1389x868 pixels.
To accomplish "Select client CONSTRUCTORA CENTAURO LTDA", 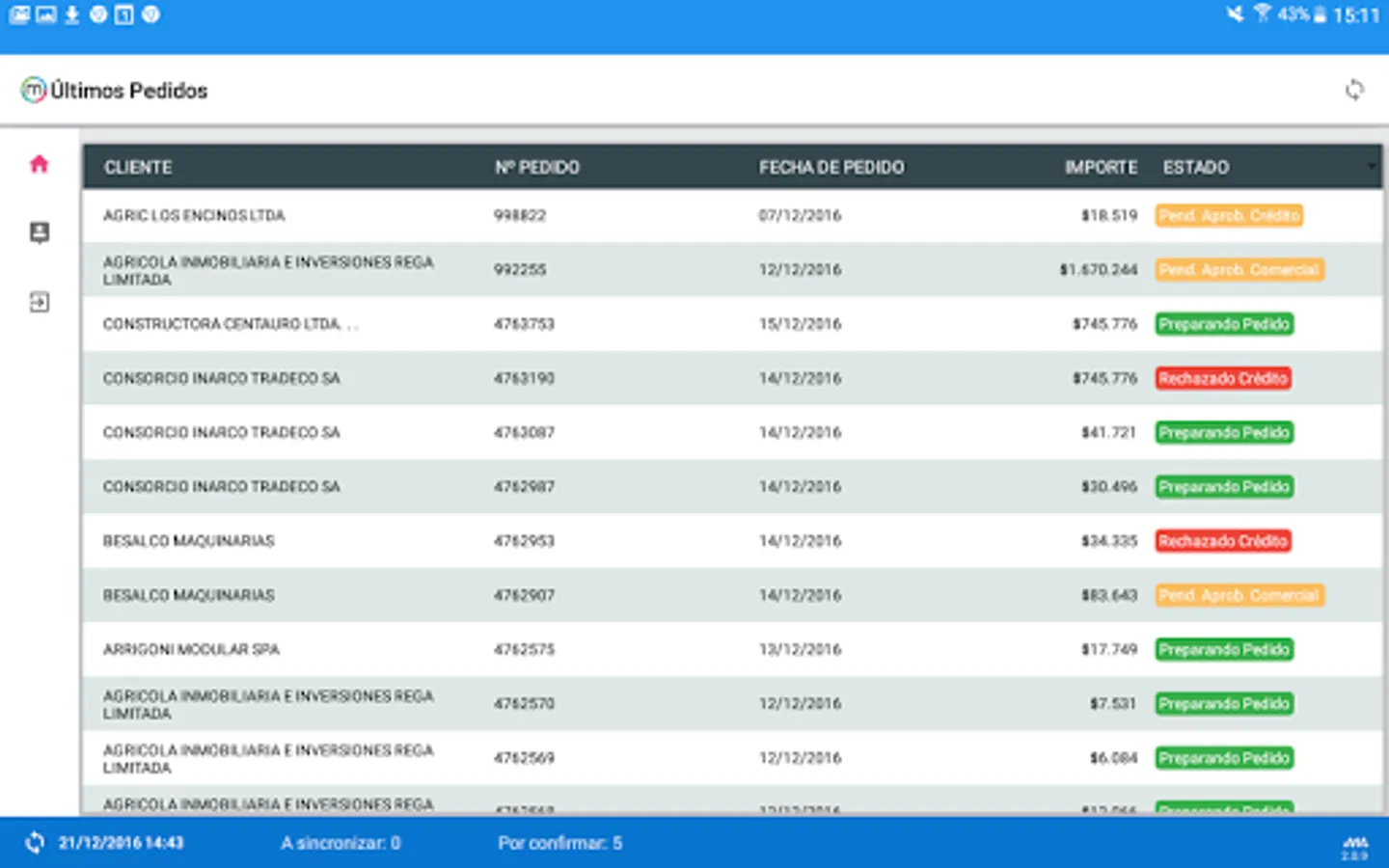I will tap(230, 324).
